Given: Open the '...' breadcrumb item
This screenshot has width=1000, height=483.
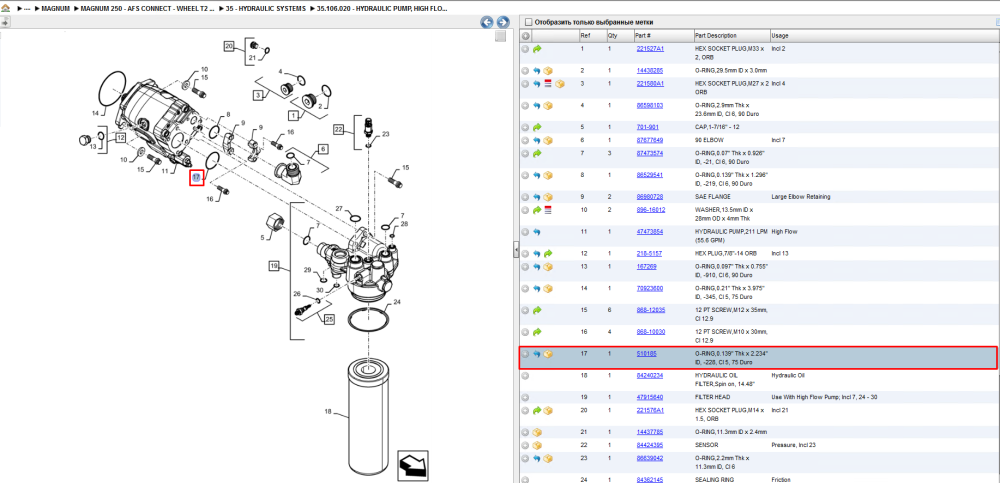Looking at the screenshot, I should pyautogui.click(x=27, y=9).
